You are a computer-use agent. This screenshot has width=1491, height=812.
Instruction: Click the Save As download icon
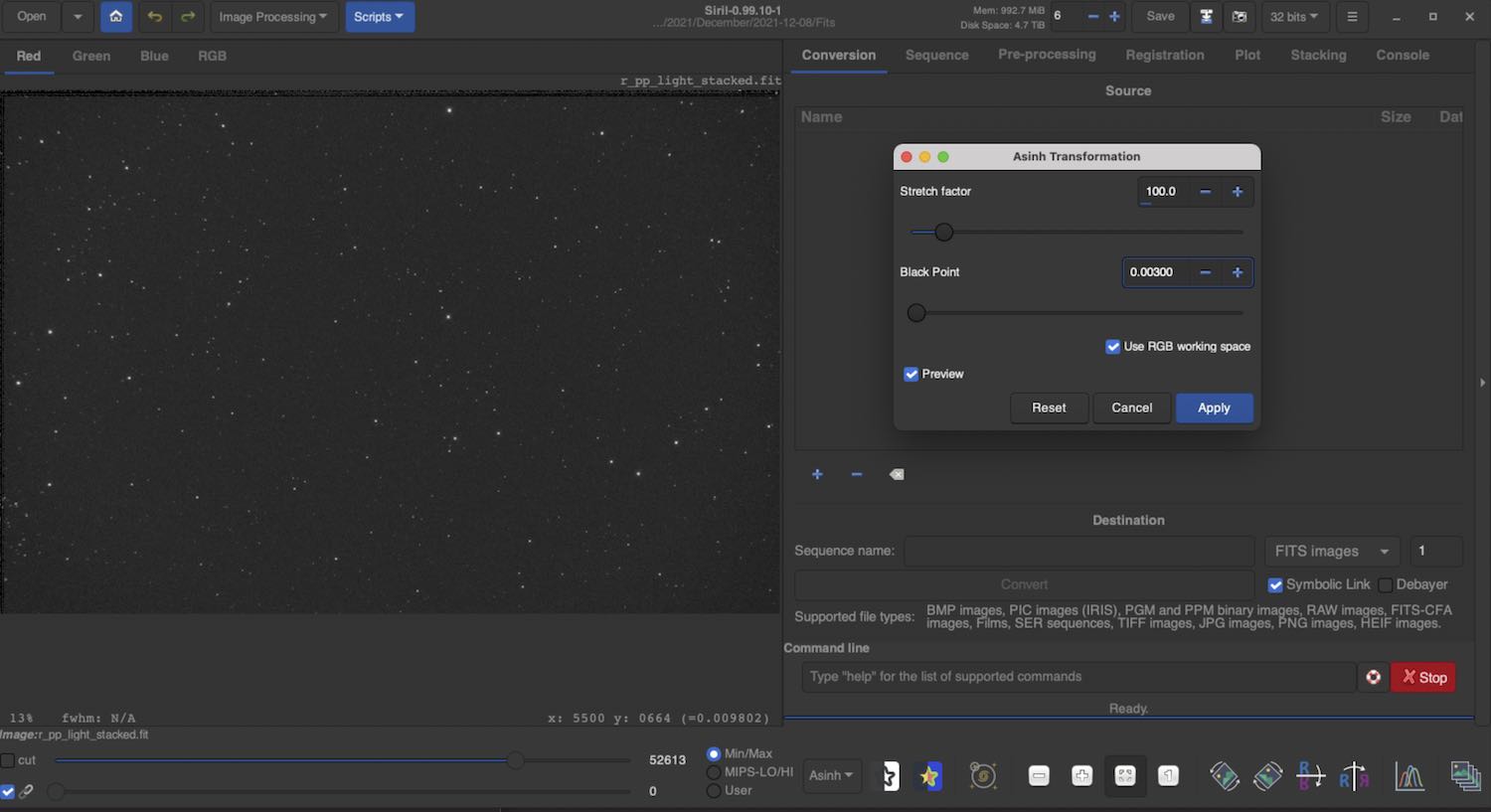1206,17
